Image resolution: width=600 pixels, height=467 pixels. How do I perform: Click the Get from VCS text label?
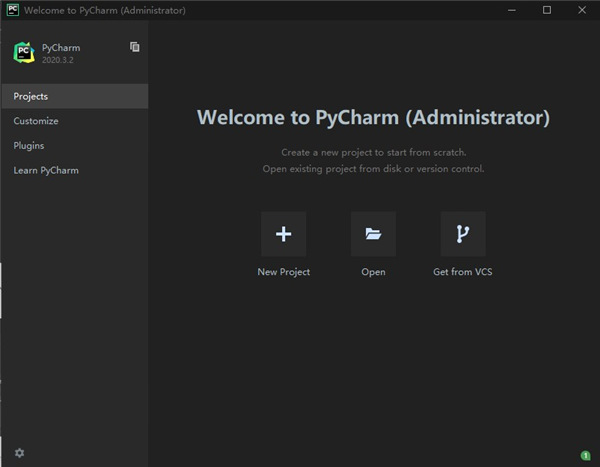462,272
